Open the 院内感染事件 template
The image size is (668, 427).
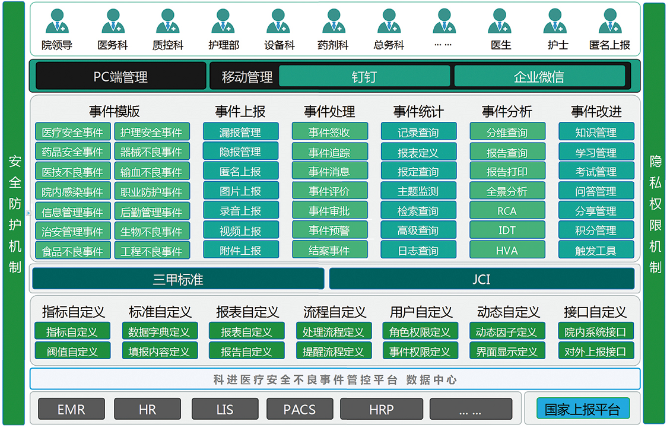73,192
